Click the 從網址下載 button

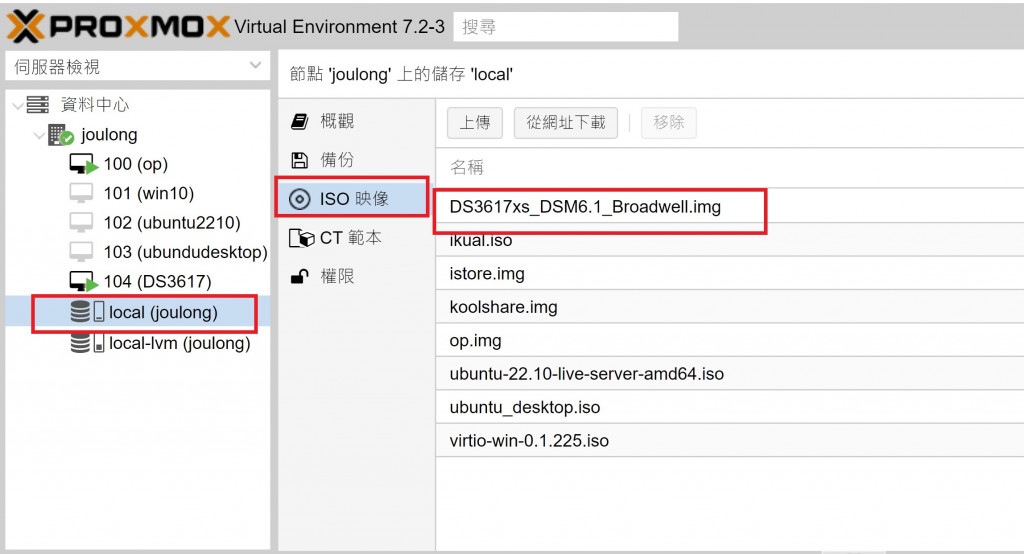coord(566,123)
